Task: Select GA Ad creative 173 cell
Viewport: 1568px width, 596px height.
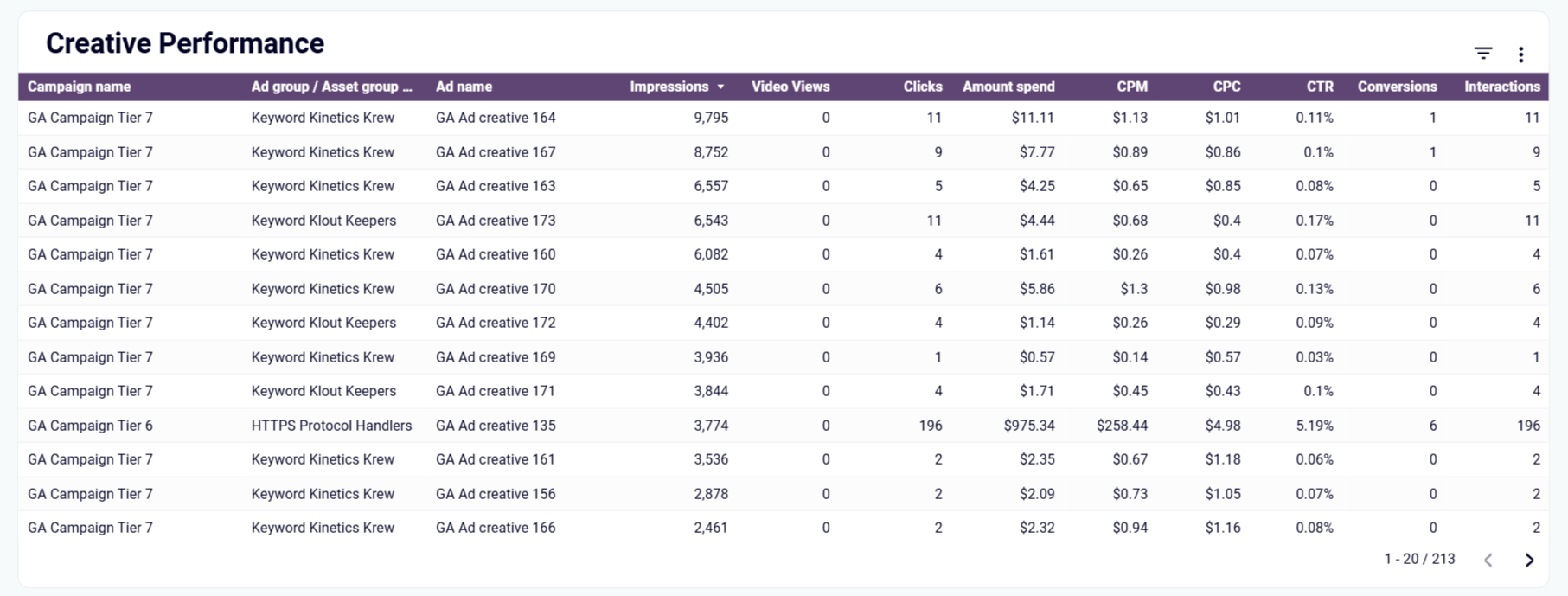Action: (x=496, y=221)
